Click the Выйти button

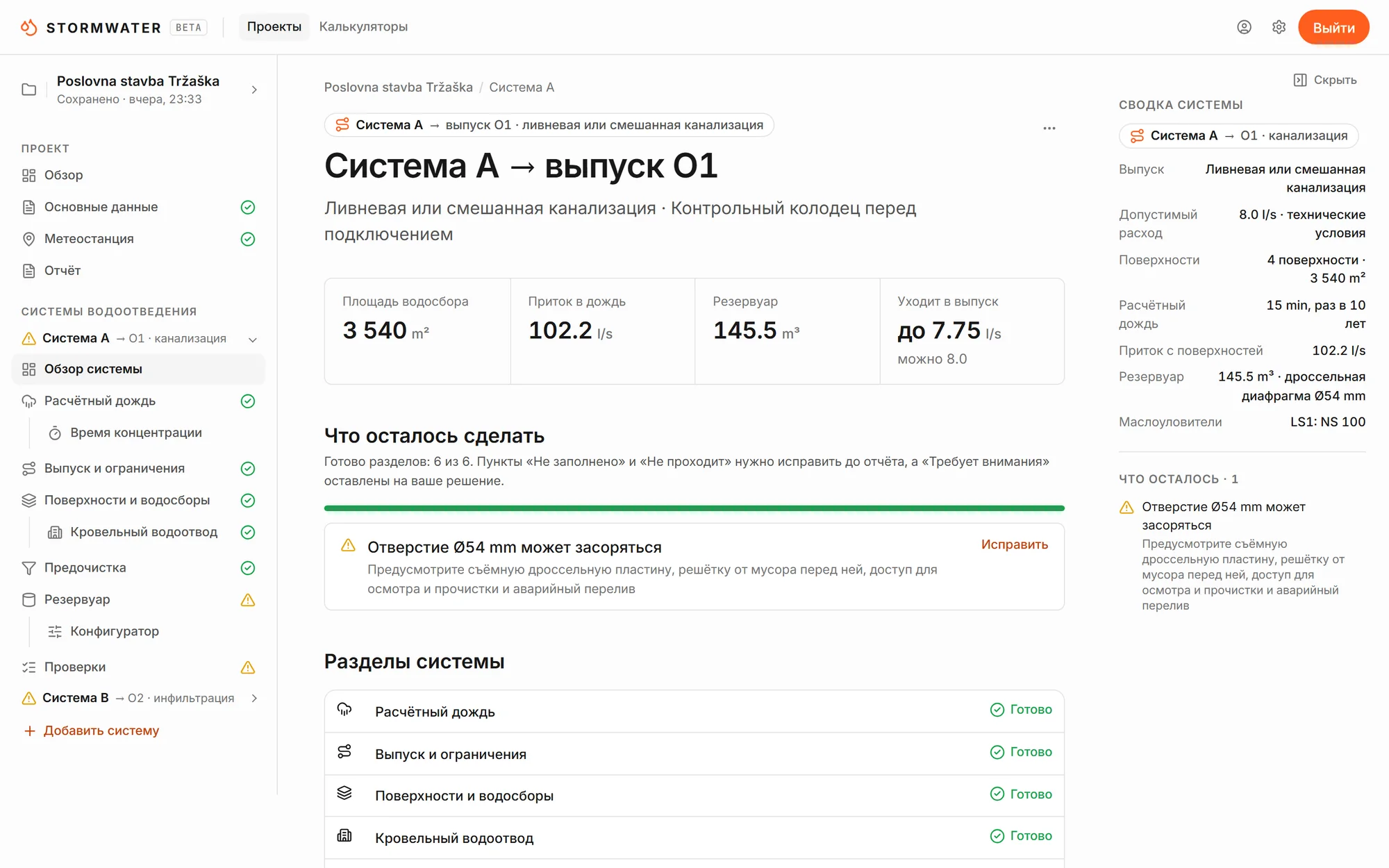pyautogui.click(x=1333, y=28)
